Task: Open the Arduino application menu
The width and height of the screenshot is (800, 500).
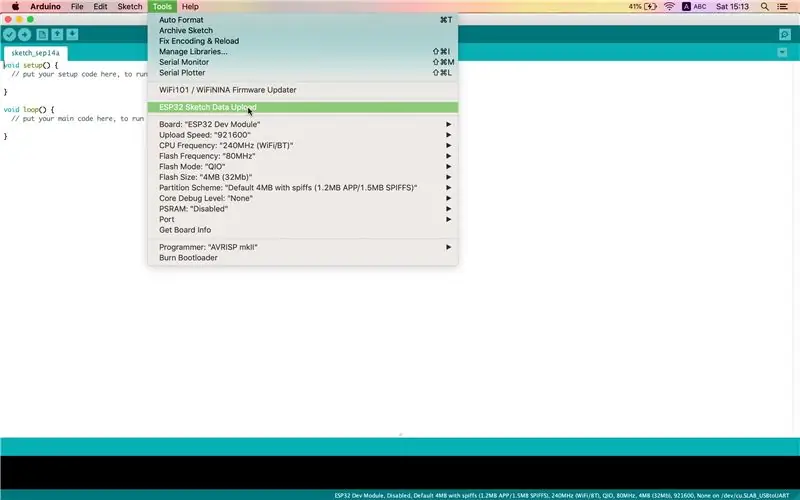Action: pyautogui.click(x=45, y=7)
